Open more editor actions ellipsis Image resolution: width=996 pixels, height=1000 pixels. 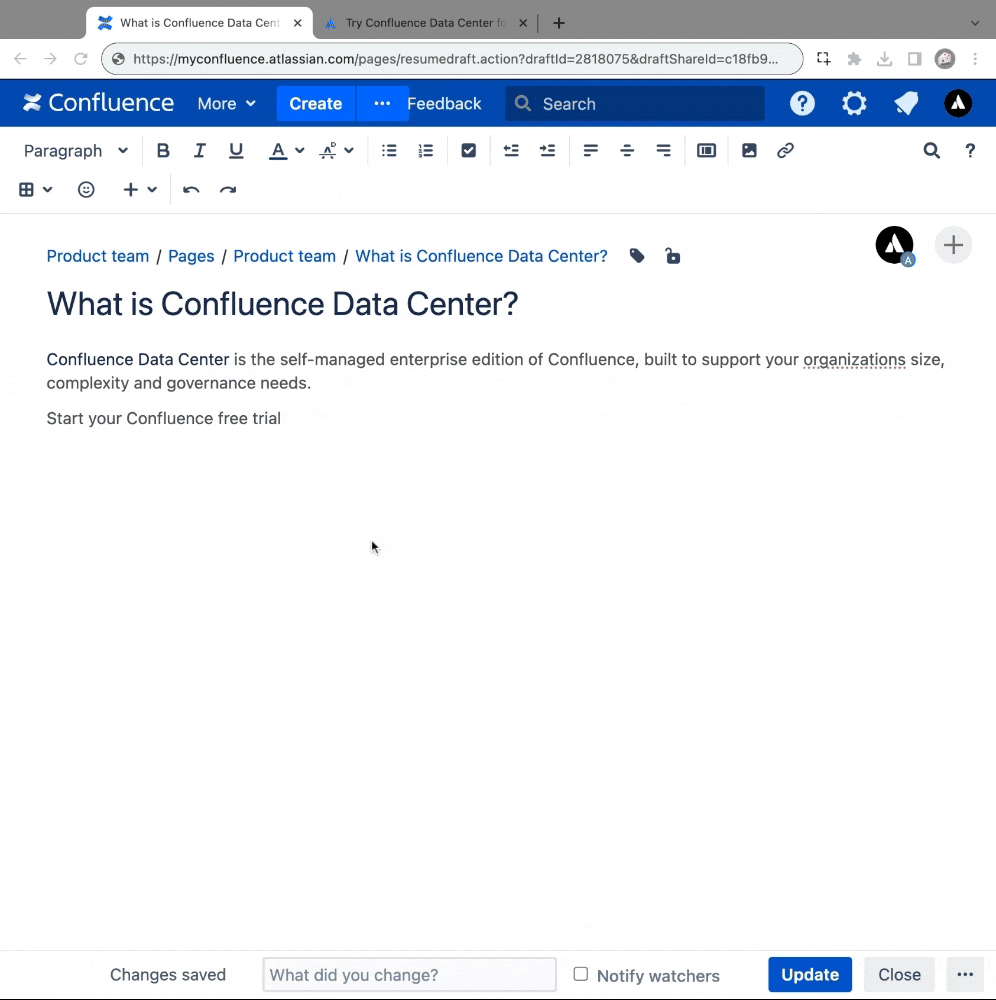point(965,974)
